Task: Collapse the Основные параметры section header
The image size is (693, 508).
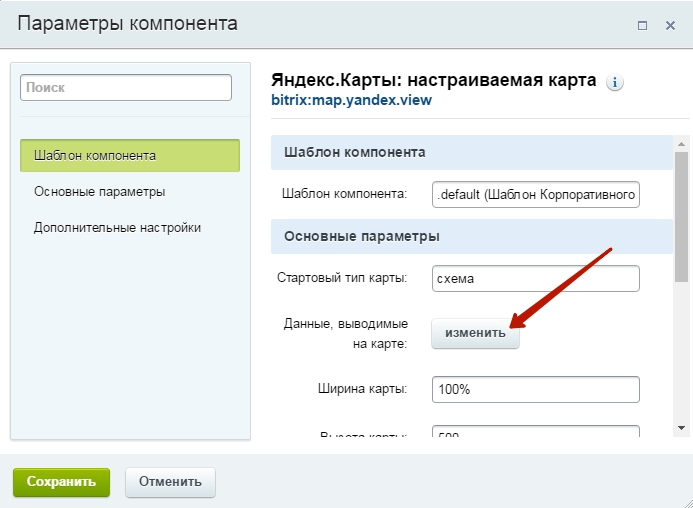Action: [472, 237]
